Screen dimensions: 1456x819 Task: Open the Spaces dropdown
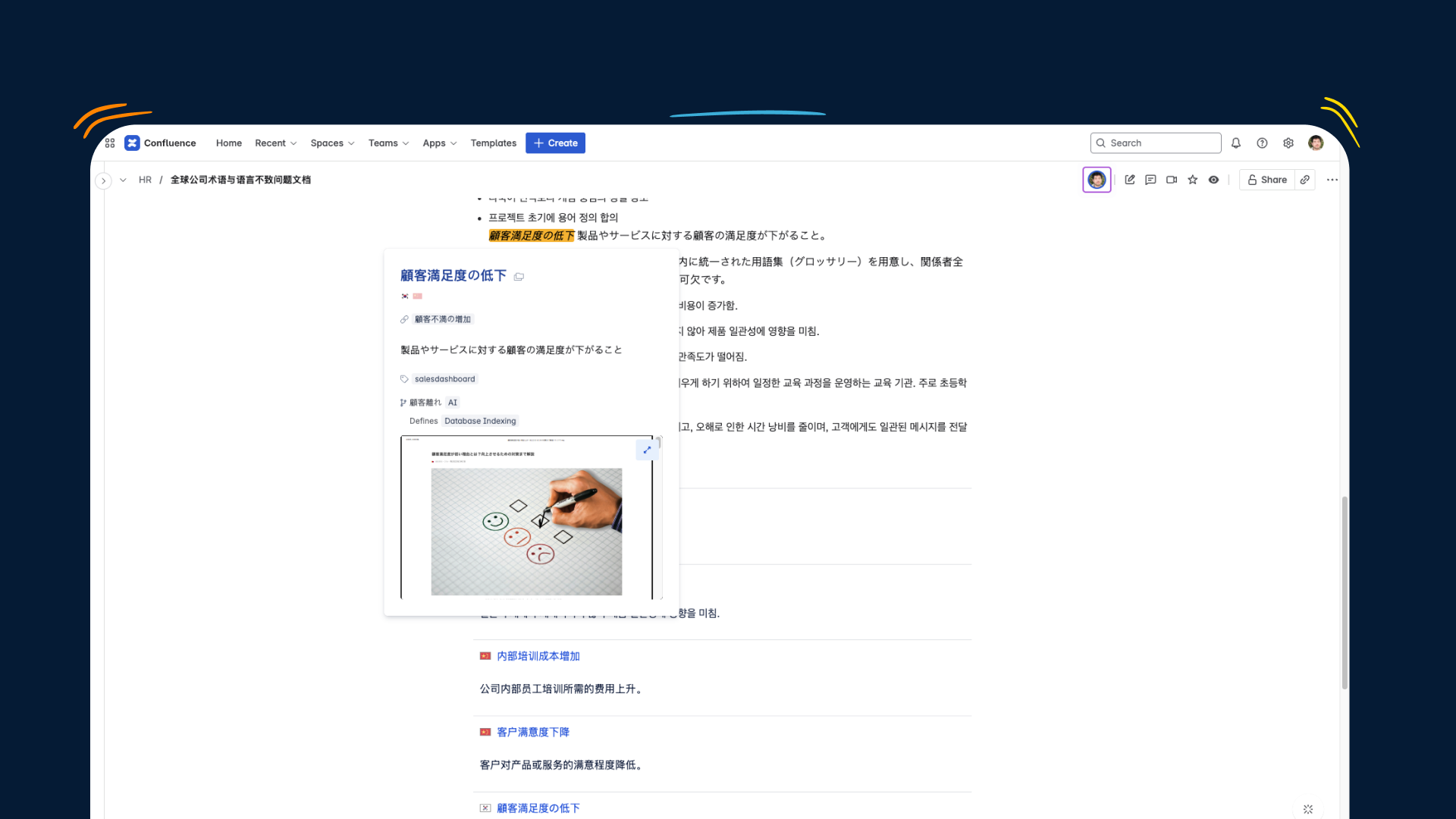coord(332,143)
